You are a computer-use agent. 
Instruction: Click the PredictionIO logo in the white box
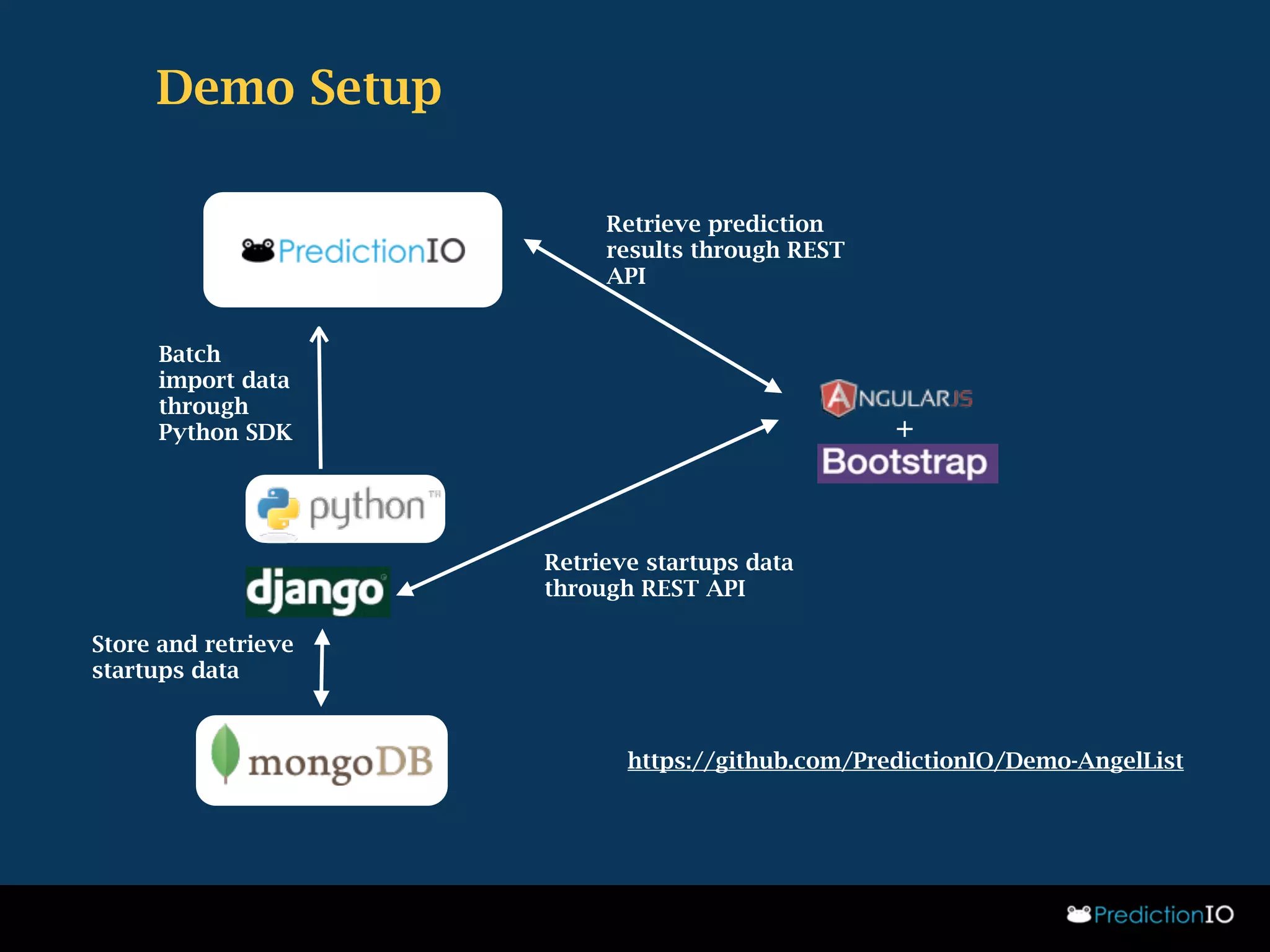353,250
